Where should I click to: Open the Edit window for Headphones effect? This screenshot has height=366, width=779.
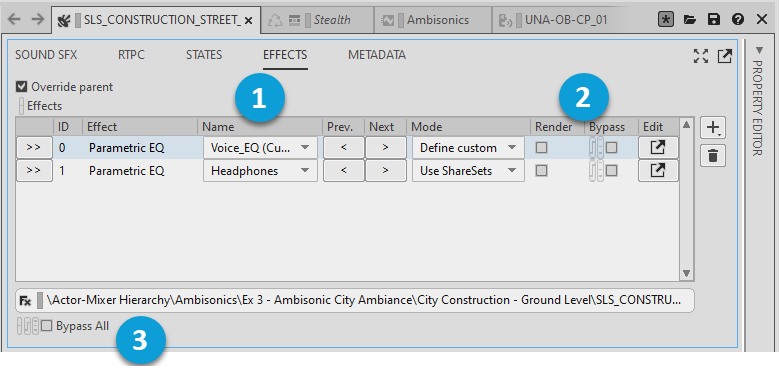[658, 170]
